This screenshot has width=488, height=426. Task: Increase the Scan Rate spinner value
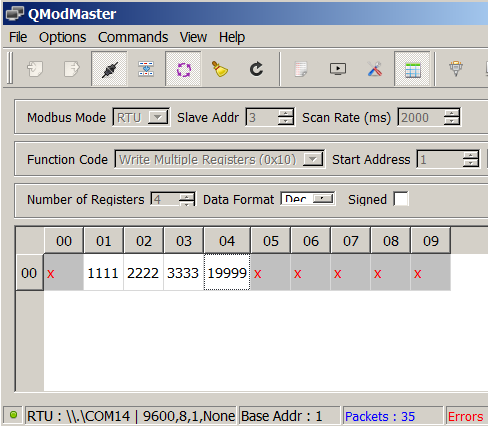[x=451, y=113]
